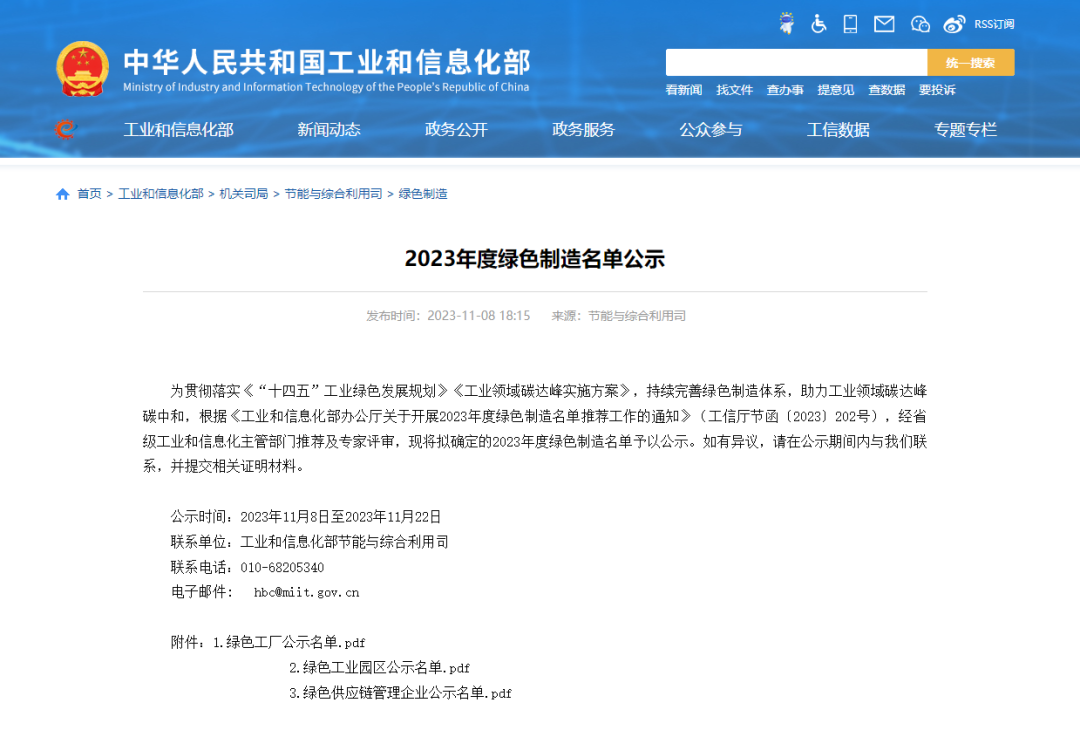The width and height of the screenshot is (1080, 730).
Task: Click the red swirl icon beside the navigation
Action: click(x=65, y=129)
